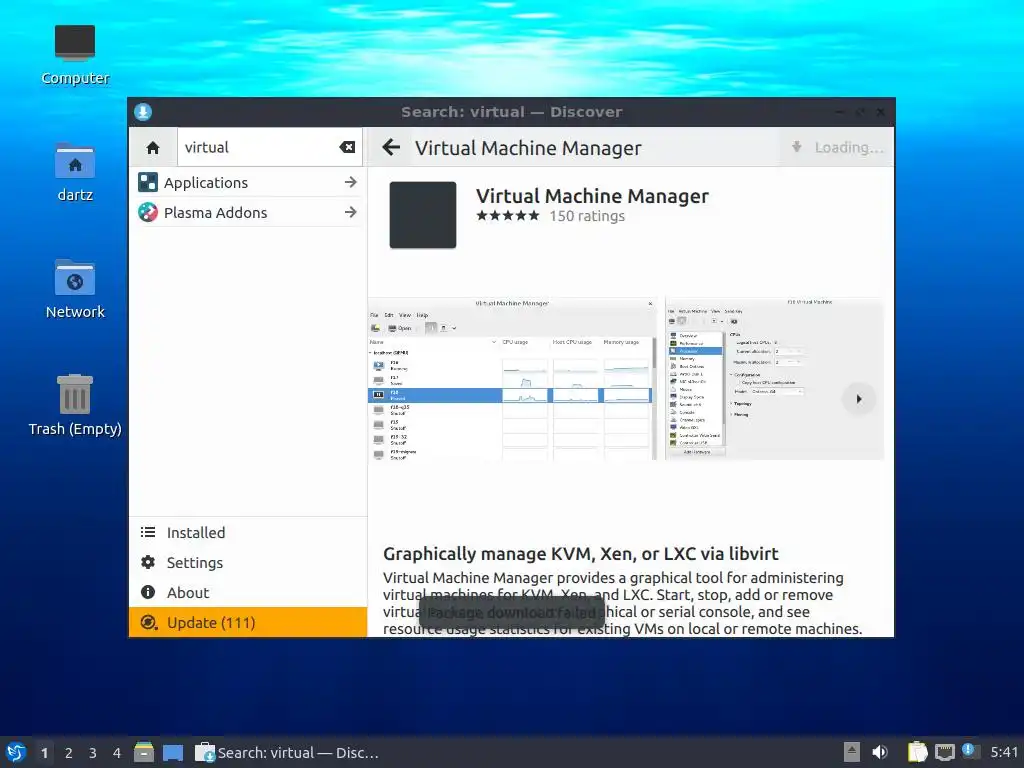1024x768 pixels.
Task: Clear the search field text
Action: coord(347,148)
